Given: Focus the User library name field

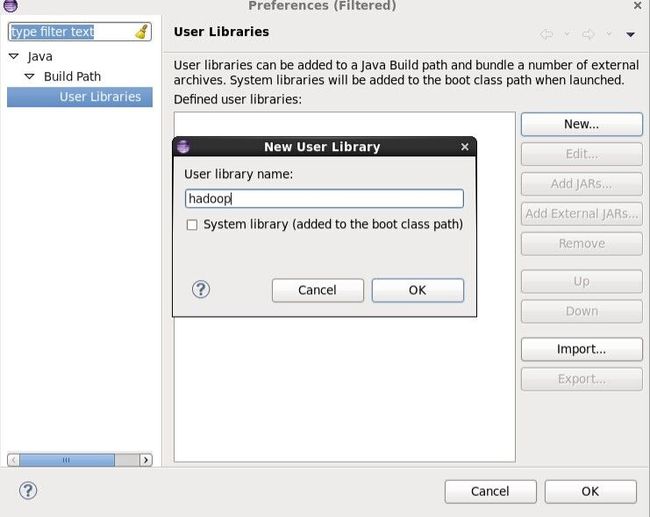Looking at the screenshot, I should pos(324,199).
